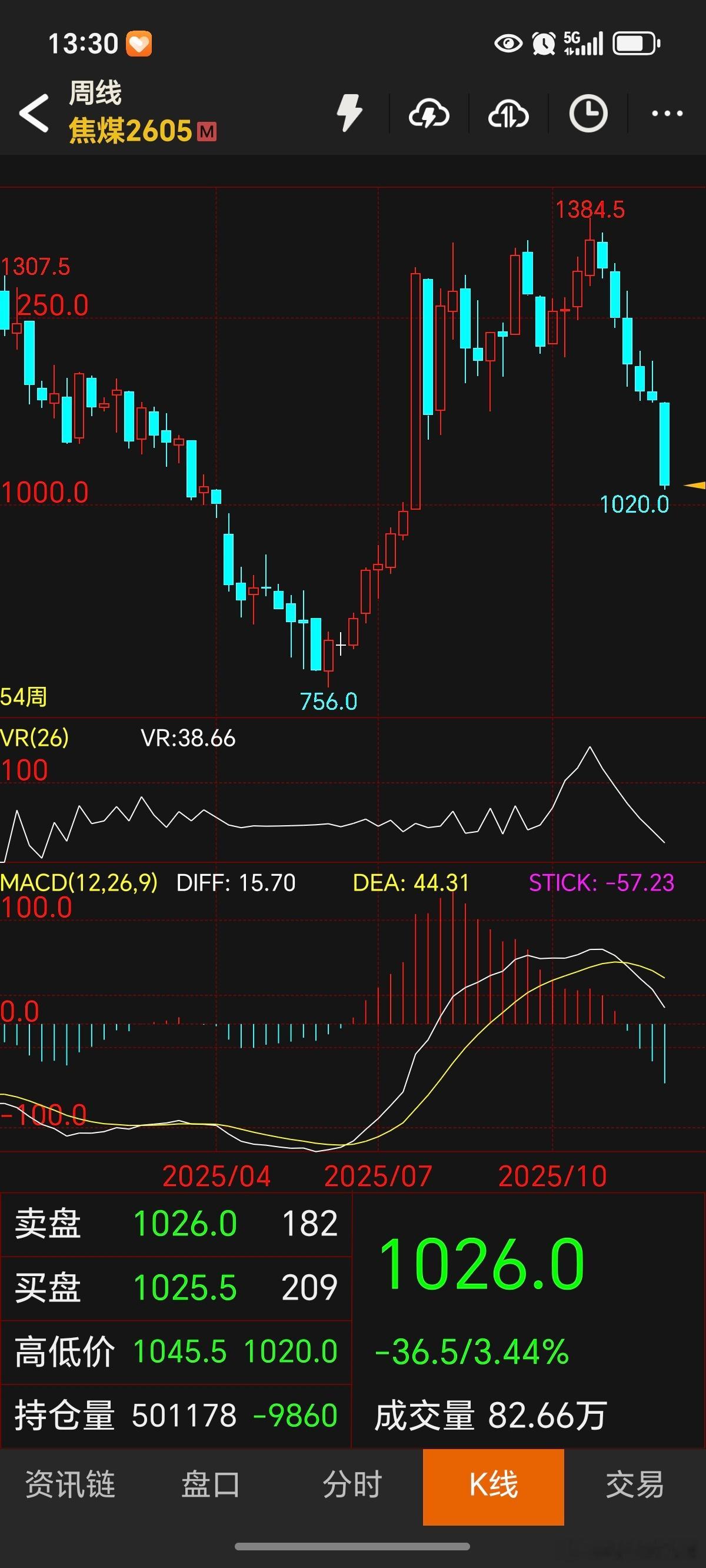Screen dimensions: 706x1568
Task: Tap the eye icon in status bar
Action: (x=508, y=44)
